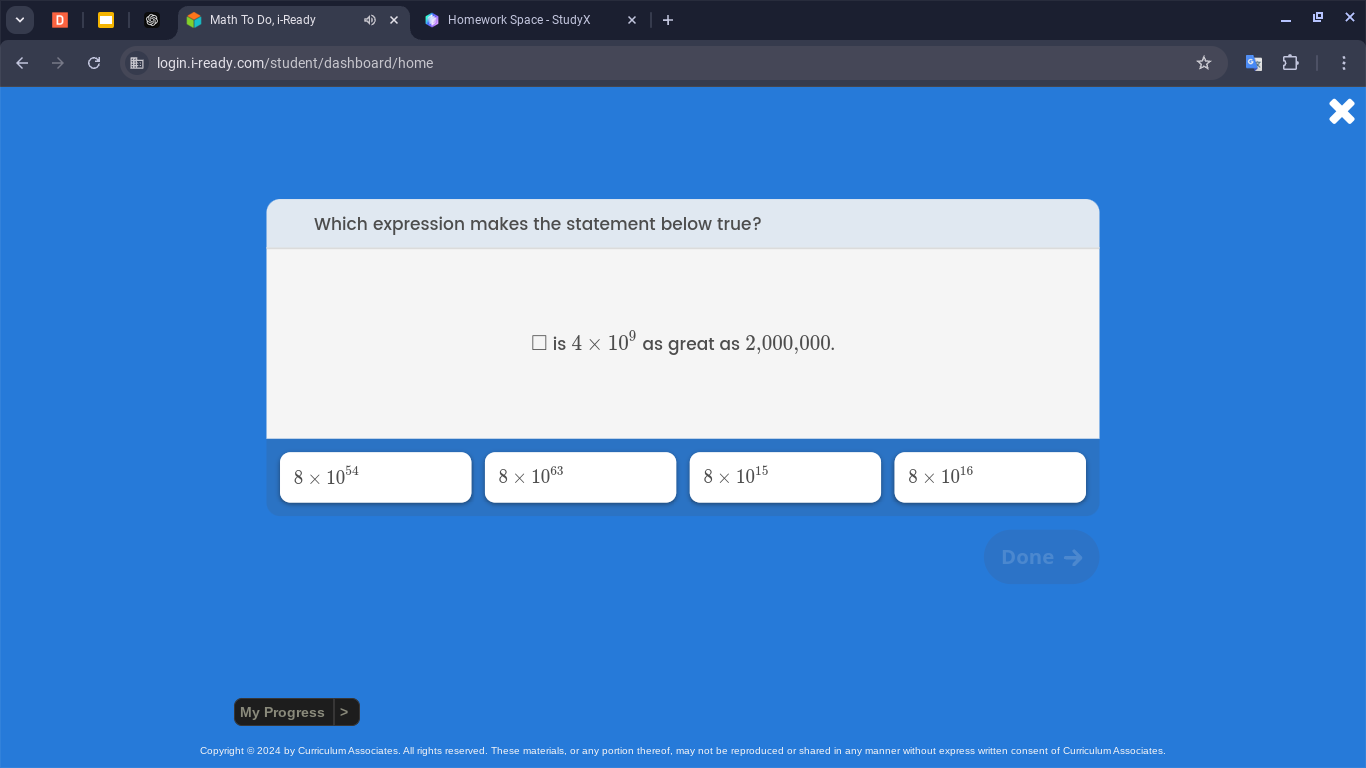Click the Done button
This screenshot has height=768, width=1366.
(1041, 557)
